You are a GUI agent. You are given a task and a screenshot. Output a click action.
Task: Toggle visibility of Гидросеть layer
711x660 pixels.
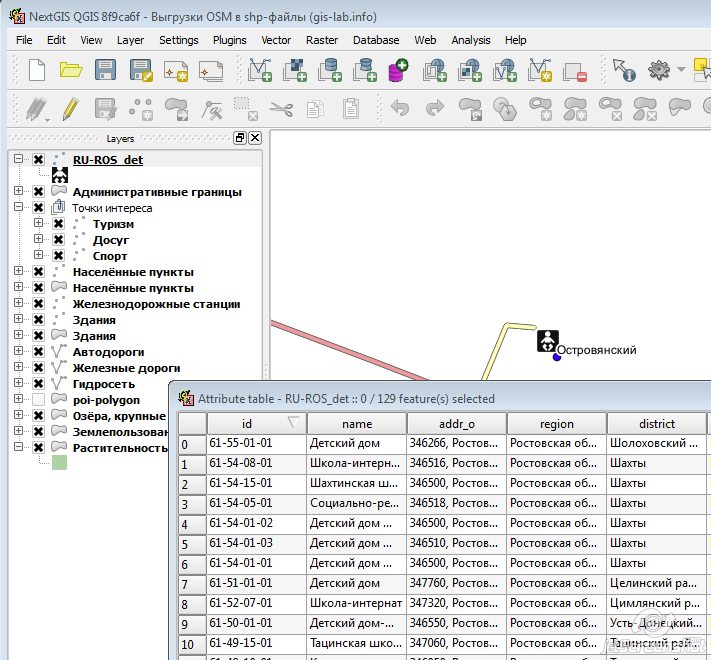(x=39, y=383)
